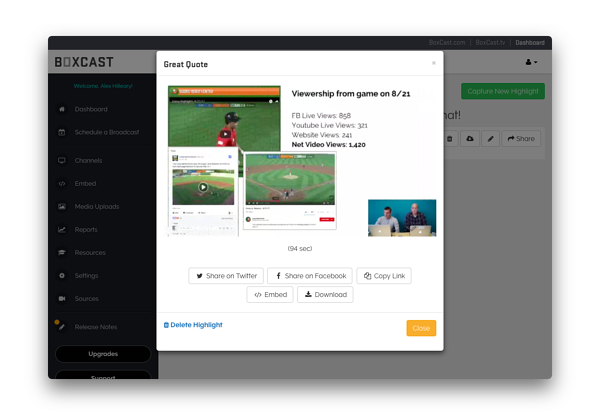Delete this highlight via link
This screenshot has width=600, height=415.
click(x=193, y=325)
